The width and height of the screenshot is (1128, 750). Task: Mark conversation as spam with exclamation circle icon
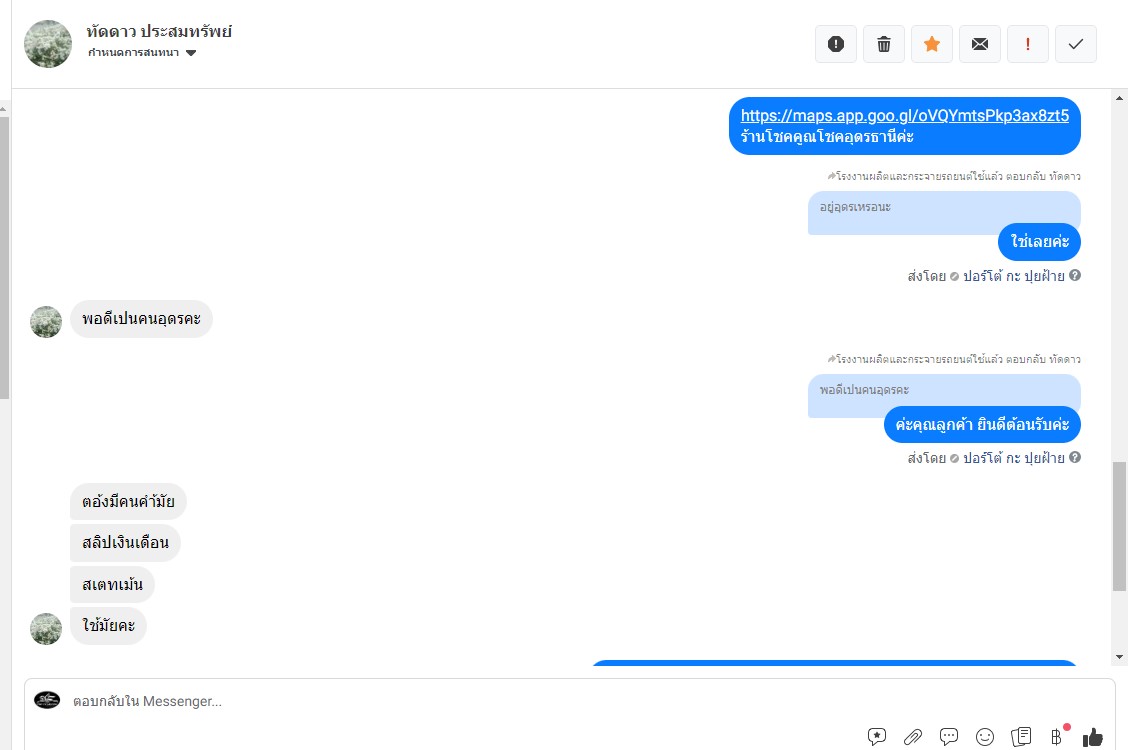pos(835,44)
